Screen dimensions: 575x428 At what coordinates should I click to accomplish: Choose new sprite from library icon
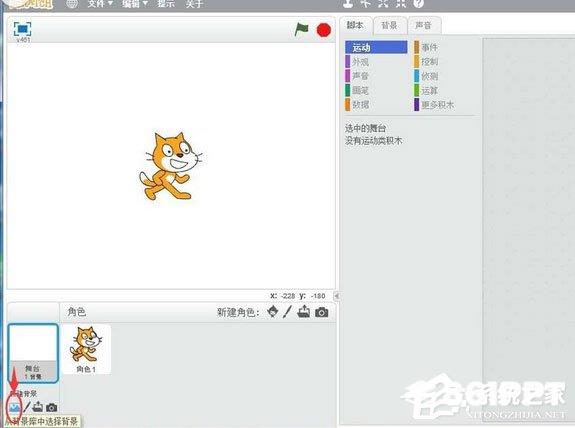(272, 312)
